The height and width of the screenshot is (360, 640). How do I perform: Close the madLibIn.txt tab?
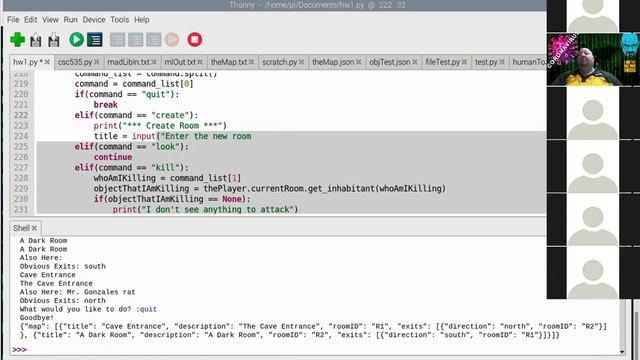click(154, 62)
